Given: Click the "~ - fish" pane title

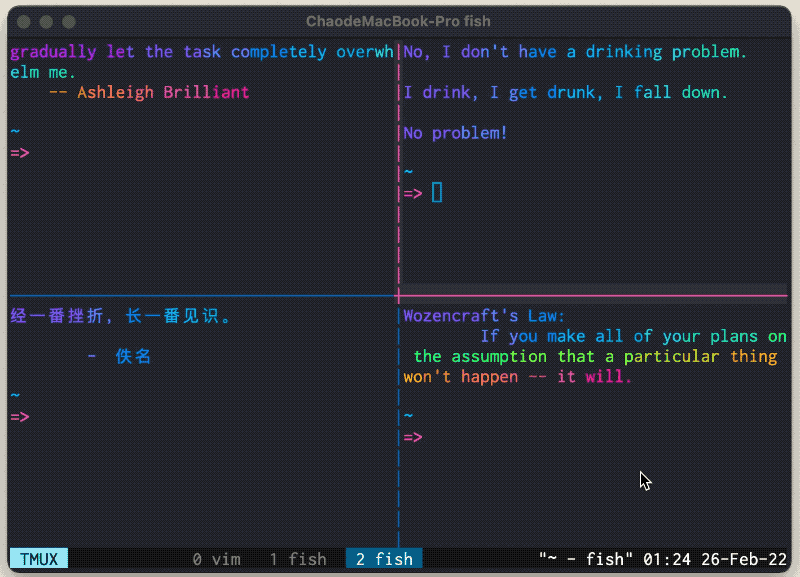Looking at the screenshot, I should pos(586,559).
